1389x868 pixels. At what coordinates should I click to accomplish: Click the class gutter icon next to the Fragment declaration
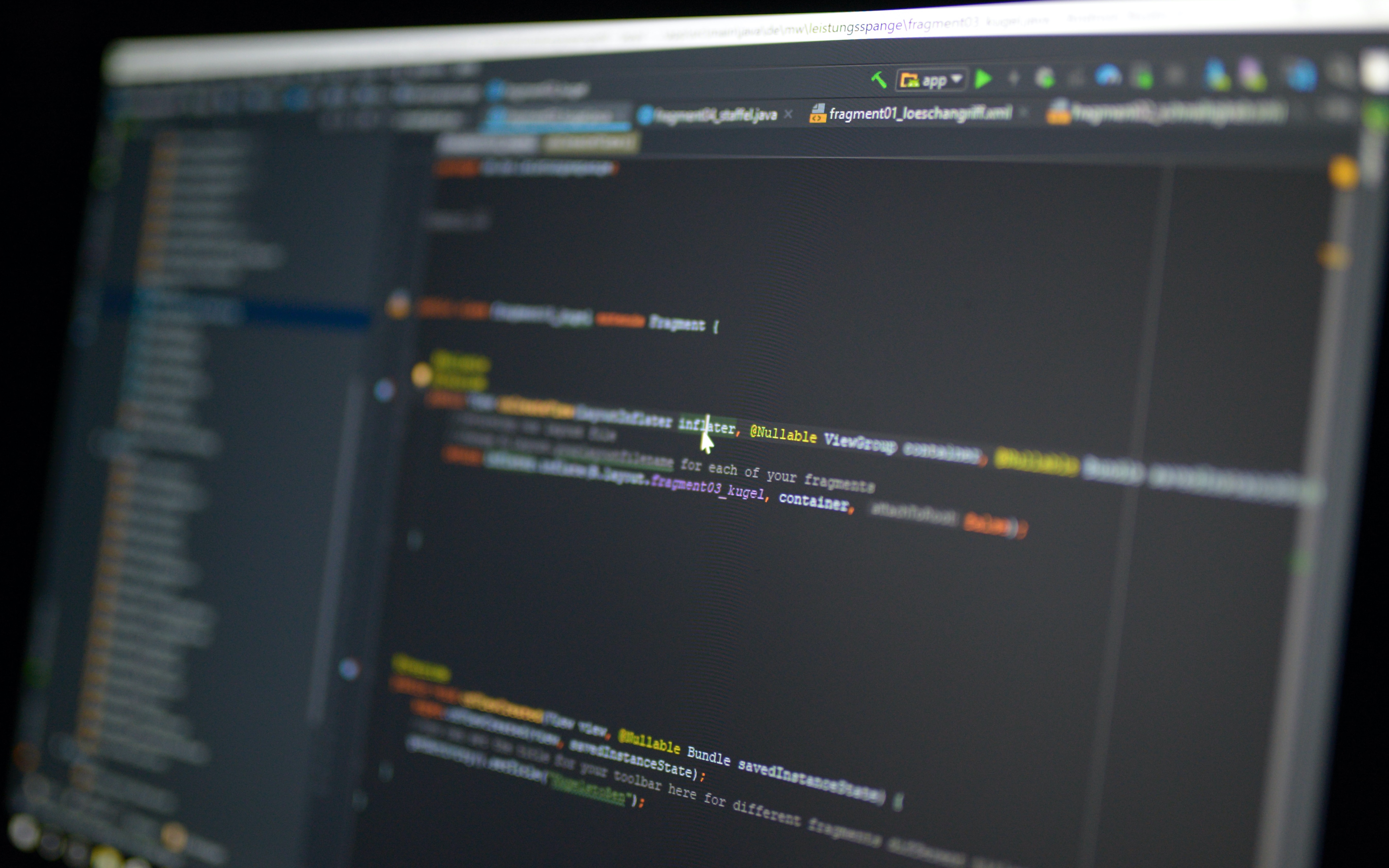coord(397,305)
